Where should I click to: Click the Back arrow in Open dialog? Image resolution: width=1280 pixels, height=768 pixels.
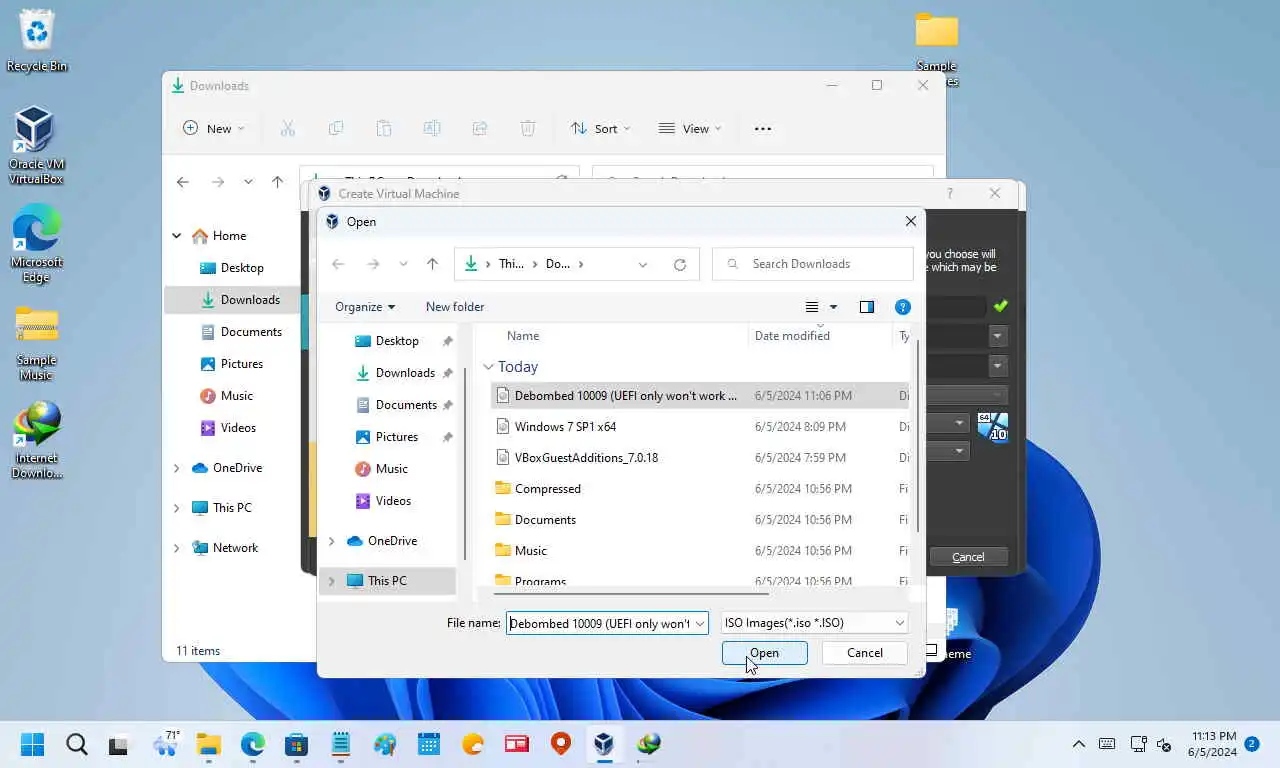click(338, 264)
